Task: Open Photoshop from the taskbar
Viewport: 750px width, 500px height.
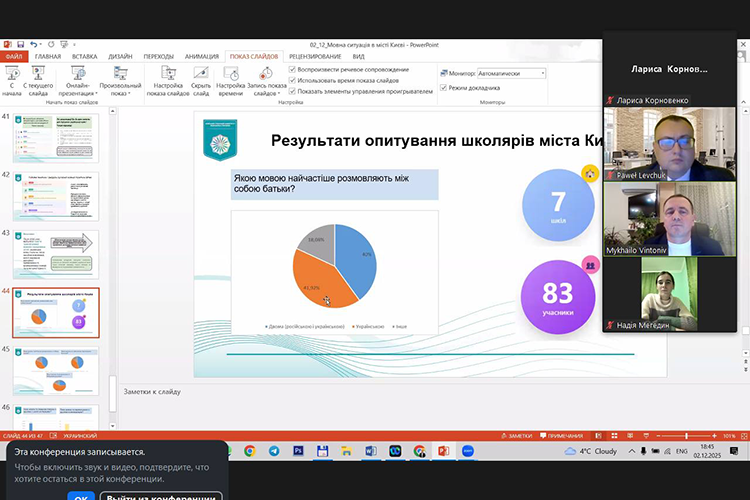Action: pyautogui.click(x=298, y=451)
